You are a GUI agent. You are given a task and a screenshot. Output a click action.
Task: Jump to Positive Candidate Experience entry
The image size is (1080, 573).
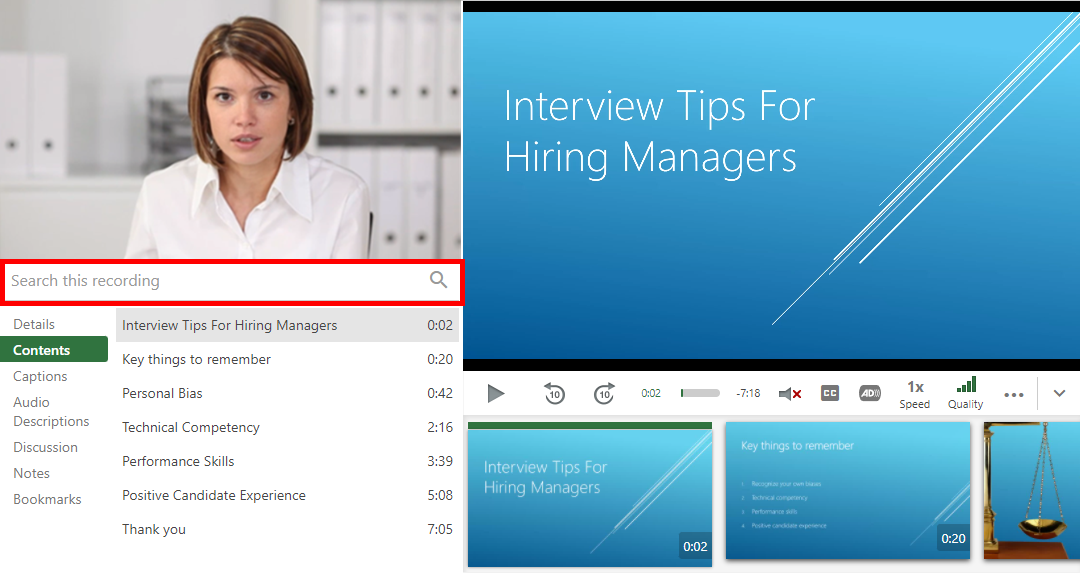[x=287, y=495]
